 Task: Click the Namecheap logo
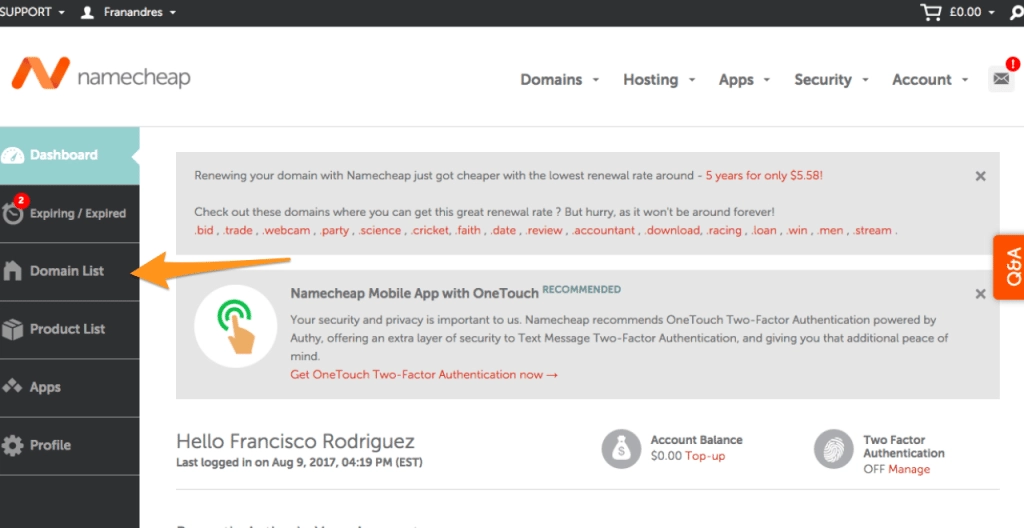pyautogui.click(x=101, y=73)
